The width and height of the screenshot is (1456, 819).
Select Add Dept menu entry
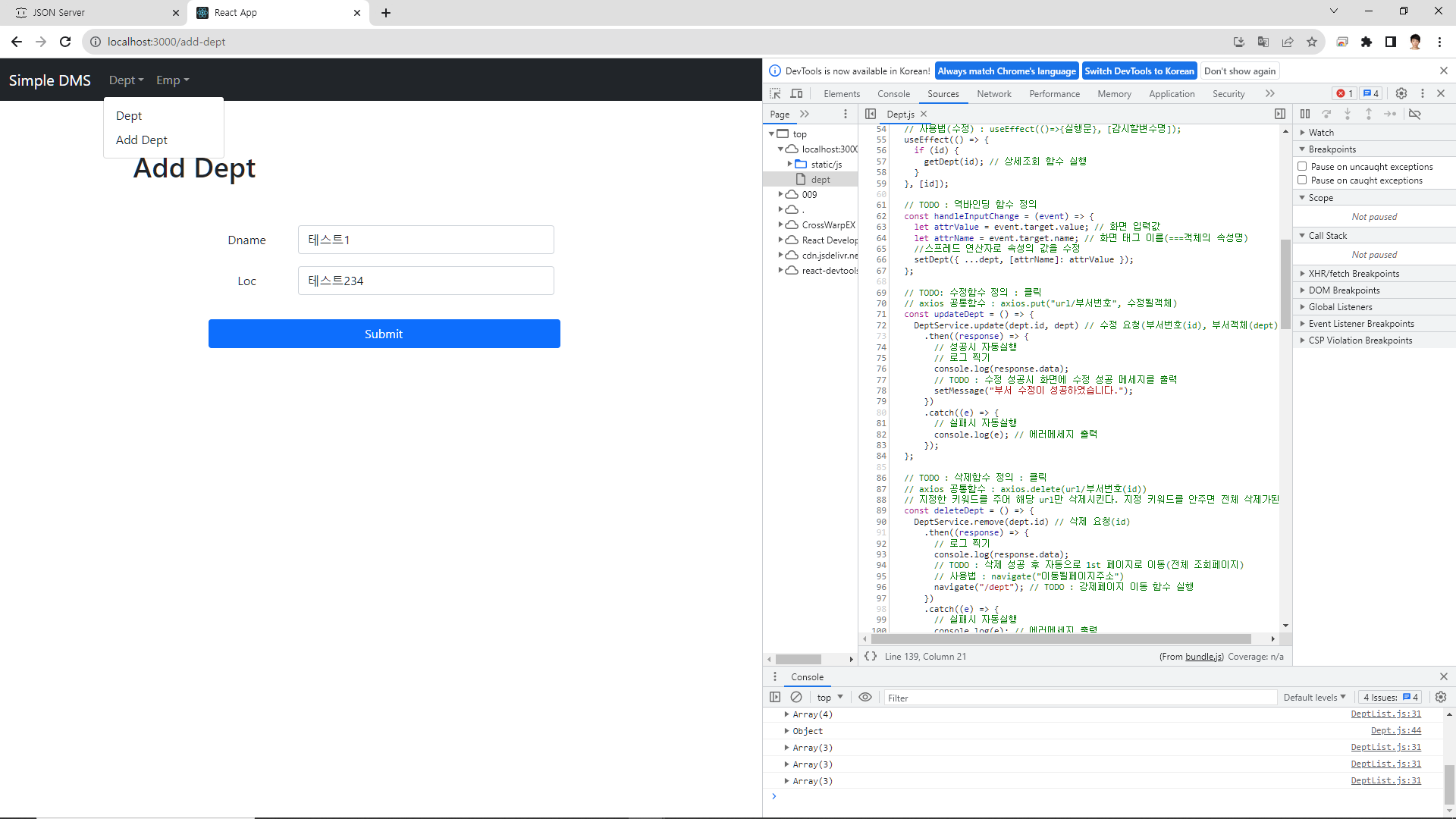click(142, 140)
